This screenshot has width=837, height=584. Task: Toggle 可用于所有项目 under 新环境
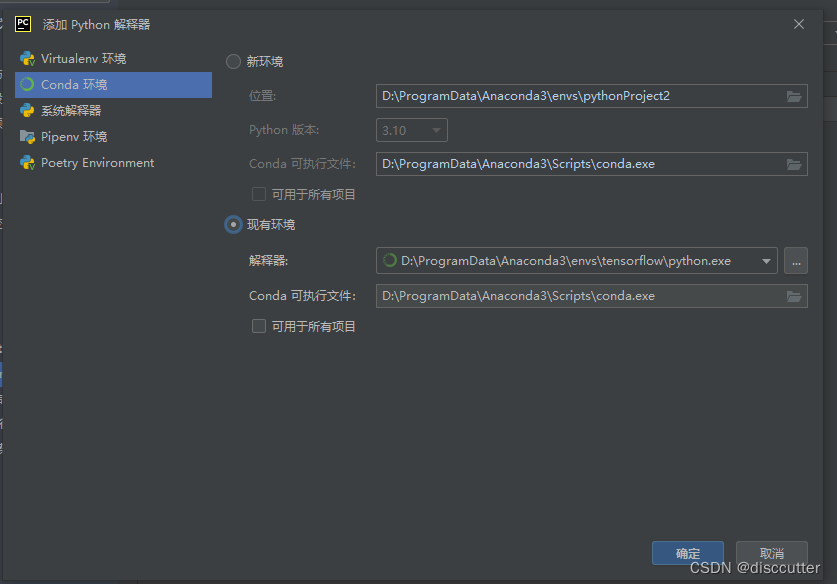click(x=259, y=194)
